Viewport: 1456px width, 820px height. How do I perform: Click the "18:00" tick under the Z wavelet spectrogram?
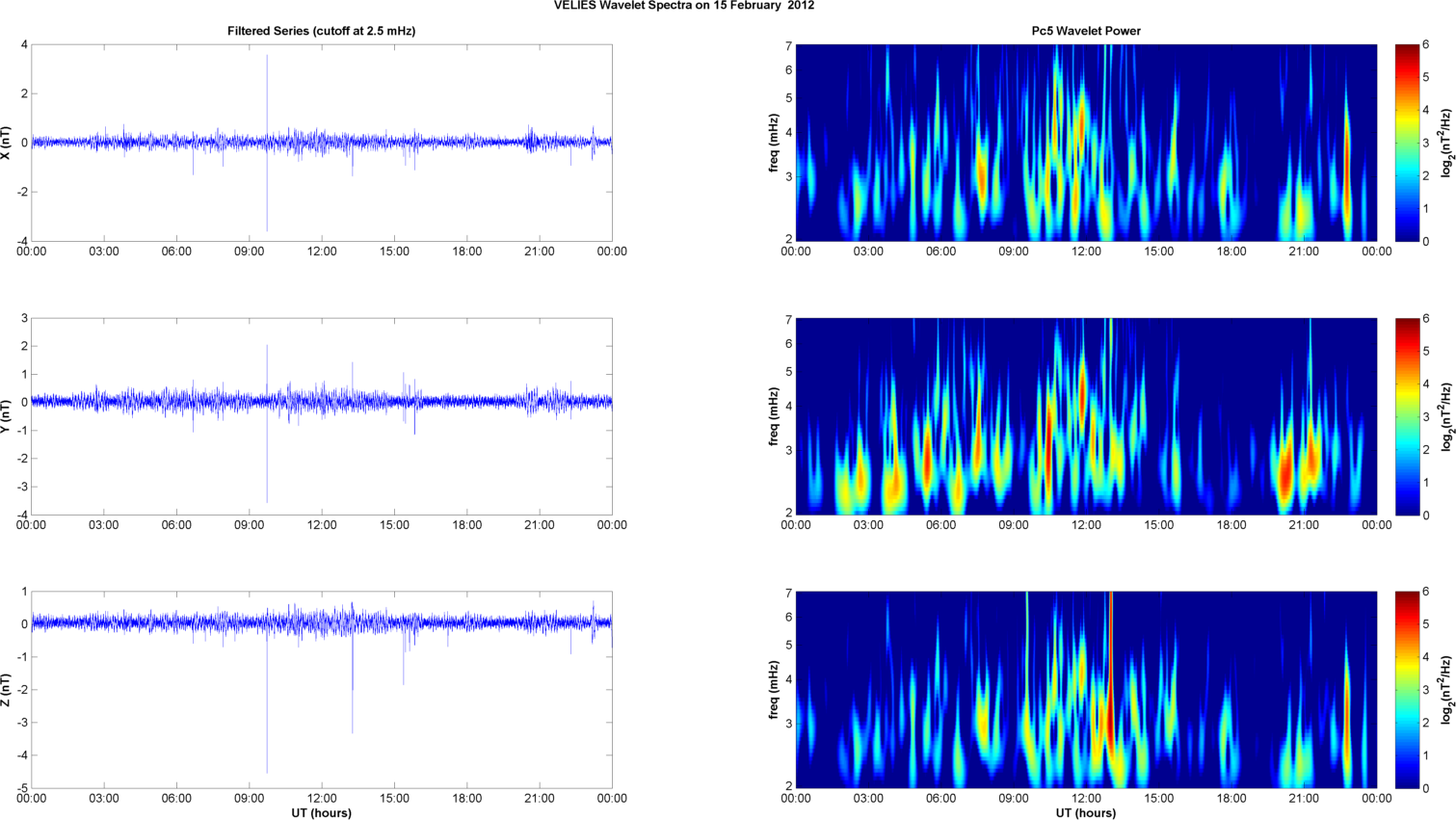click(x=1231, y=799)
